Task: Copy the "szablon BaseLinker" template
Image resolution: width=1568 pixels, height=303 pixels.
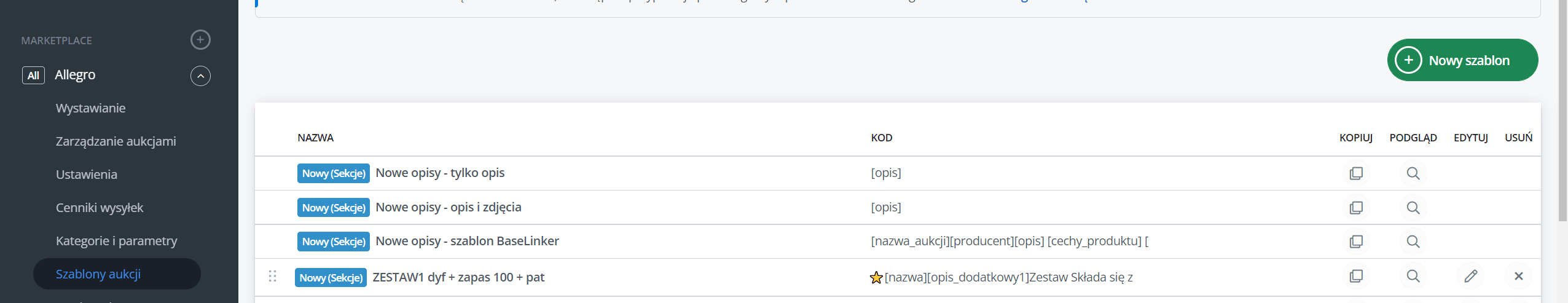Action: (1356, 242)
